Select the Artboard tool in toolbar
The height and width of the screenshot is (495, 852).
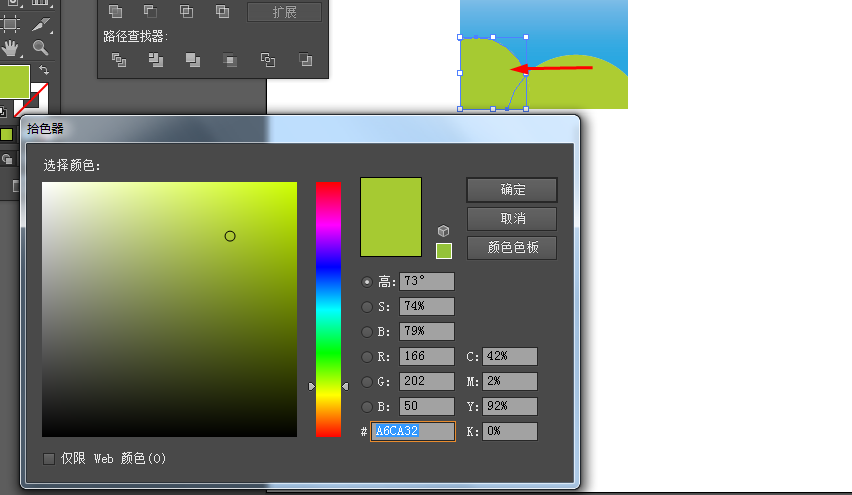10,24
